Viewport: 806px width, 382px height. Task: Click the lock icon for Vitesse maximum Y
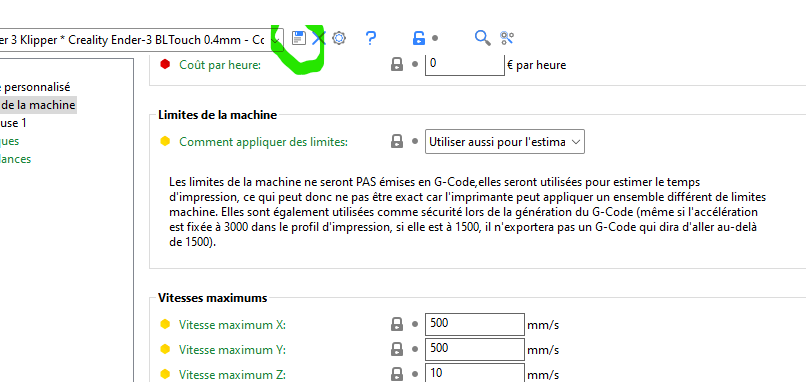(396, 350)
